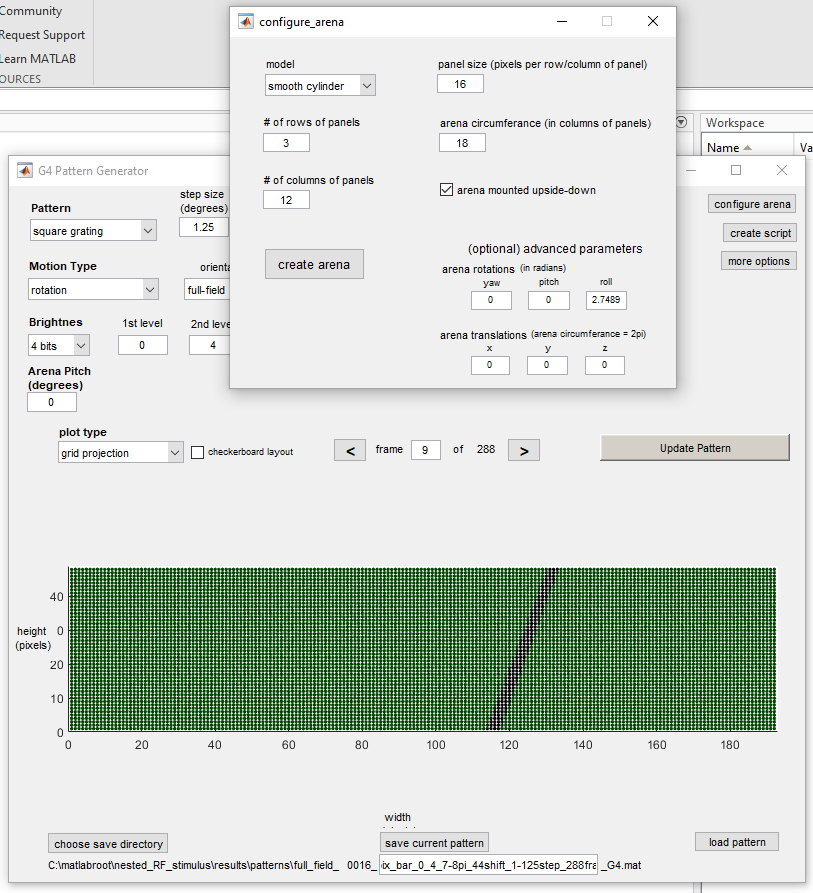Screen dimensions: 813x893
Task: Open the plot type grid projection dropdown
Action: coord(120,453)
